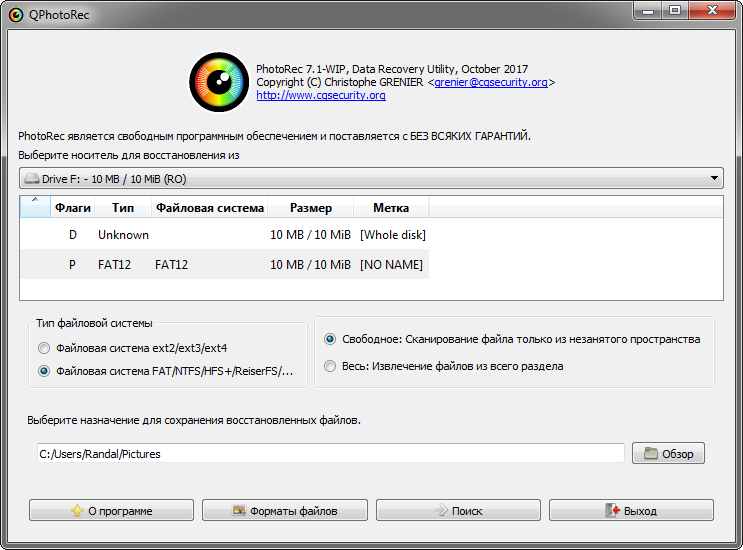Click the picture icon on Форматы файлов
Image resolution: width=743 pixels, height=550 pixels.
click(239, 510)
